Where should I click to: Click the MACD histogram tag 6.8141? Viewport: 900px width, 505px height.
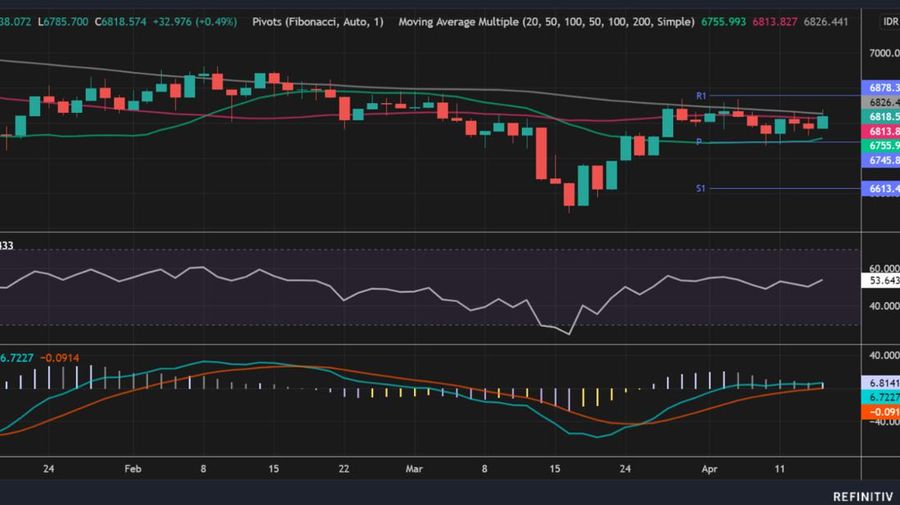(881, 383)
